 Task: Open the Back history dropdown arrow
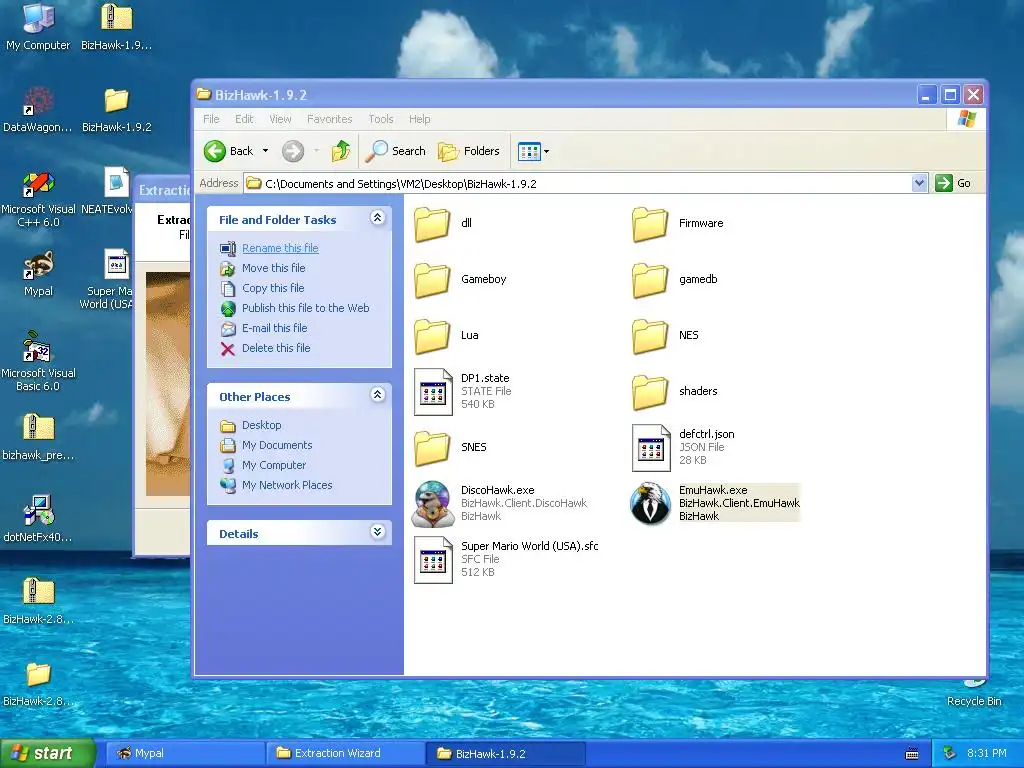(x=265, y=151)
